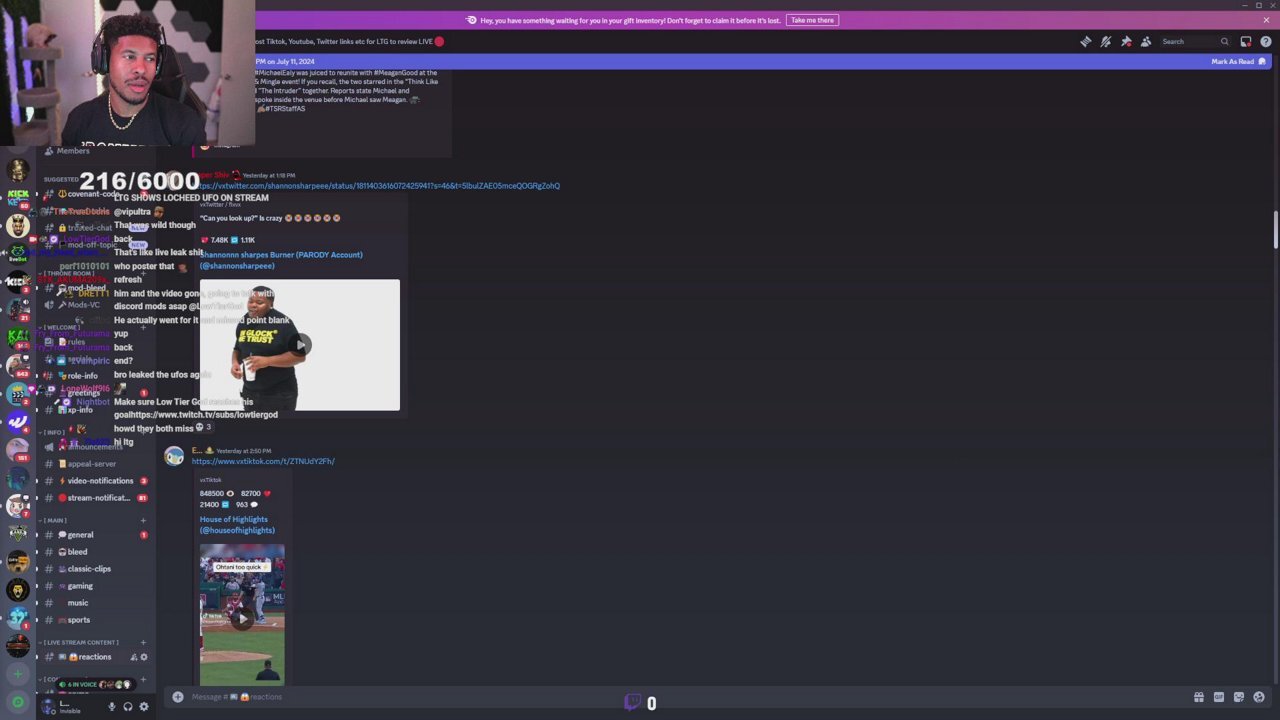
Task: Collapse the MAIN category
Action: (x=55, y=520)
